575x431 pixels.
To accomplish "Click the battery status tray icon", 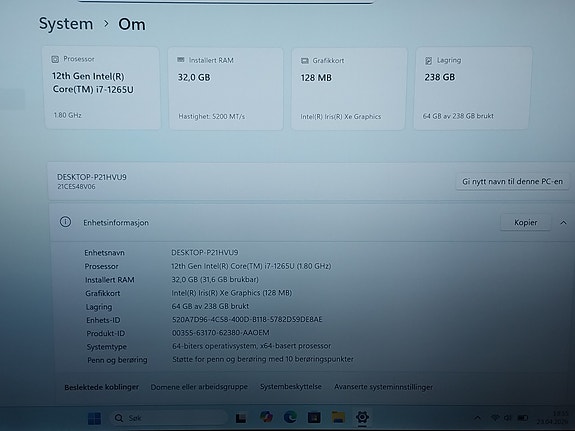I will [x=523, y=418].
